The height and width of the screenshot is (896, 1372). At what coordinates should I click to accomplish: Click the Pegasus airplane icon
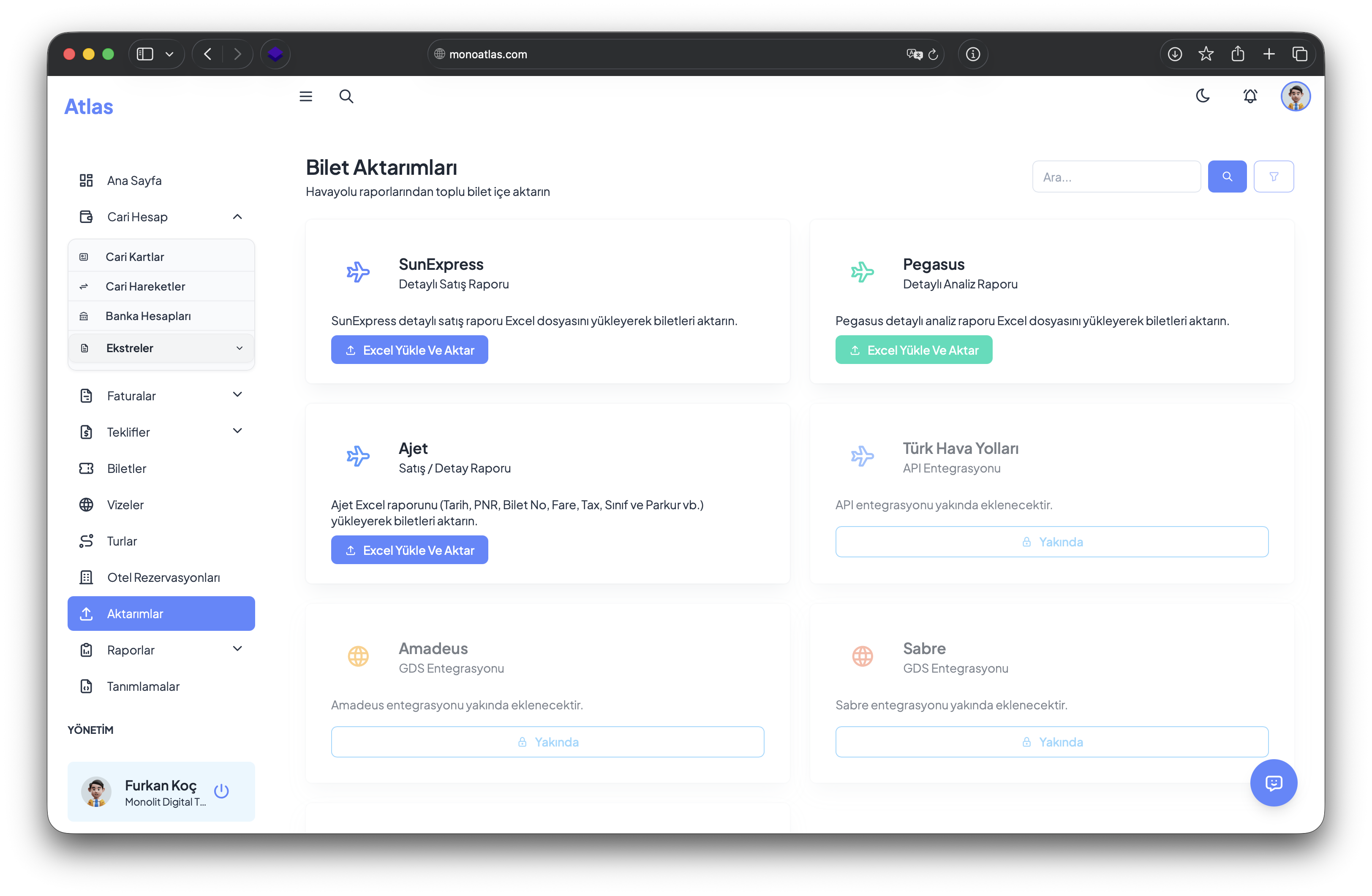tap(863, 272)
